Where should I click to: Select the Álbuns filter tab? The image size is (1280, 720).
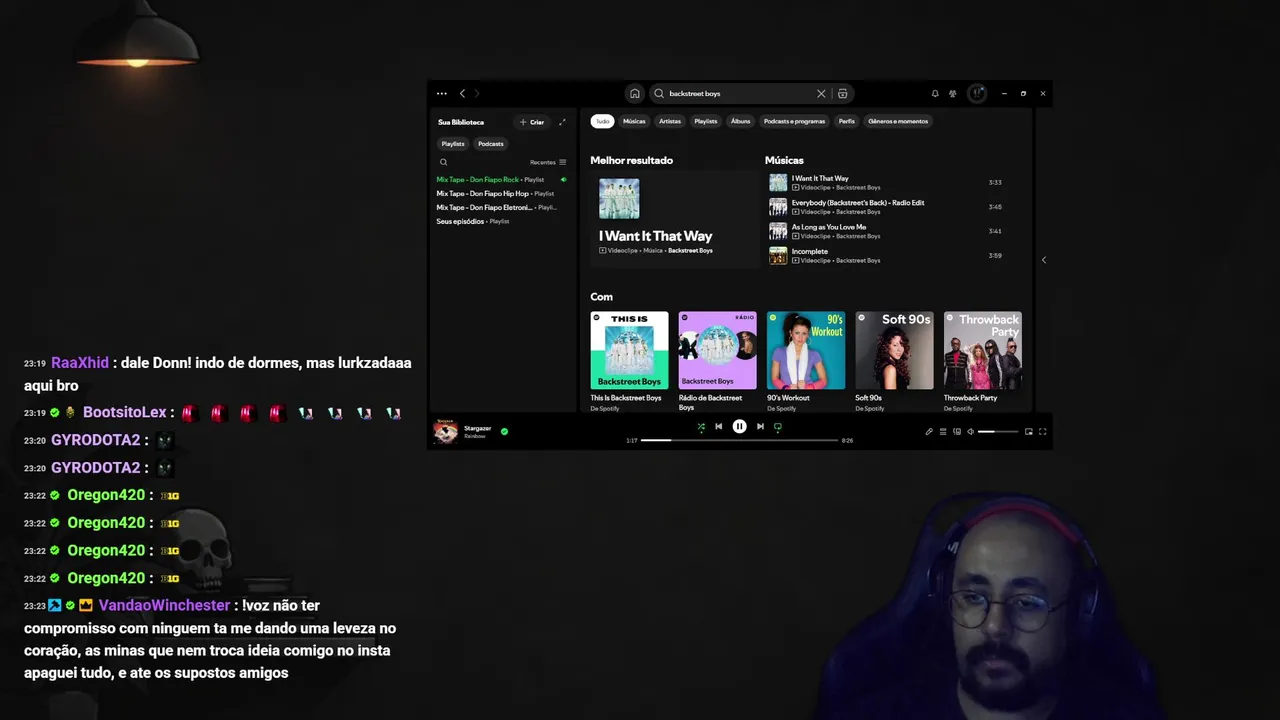[x=740, y=121]
